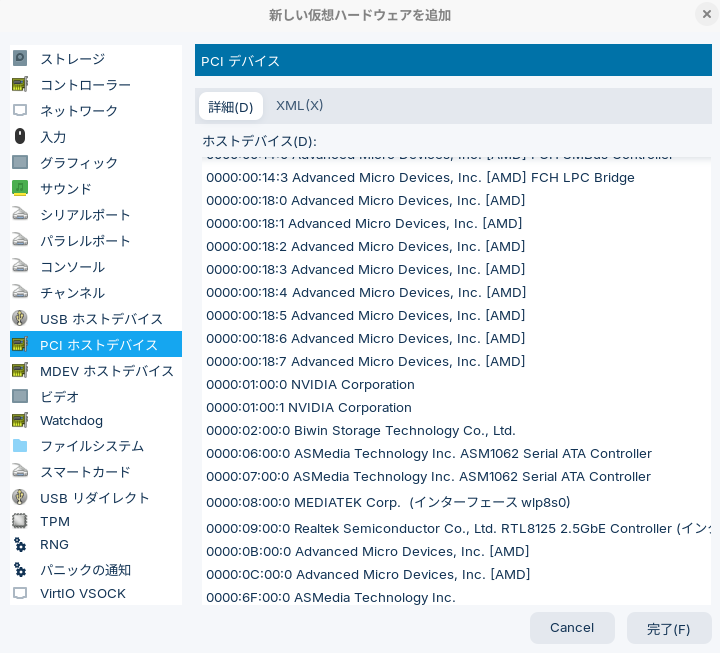This screenshot has height=653, width=720.
Task: Click the Controller (コントローラー) card icon
Action: [20, 84]
